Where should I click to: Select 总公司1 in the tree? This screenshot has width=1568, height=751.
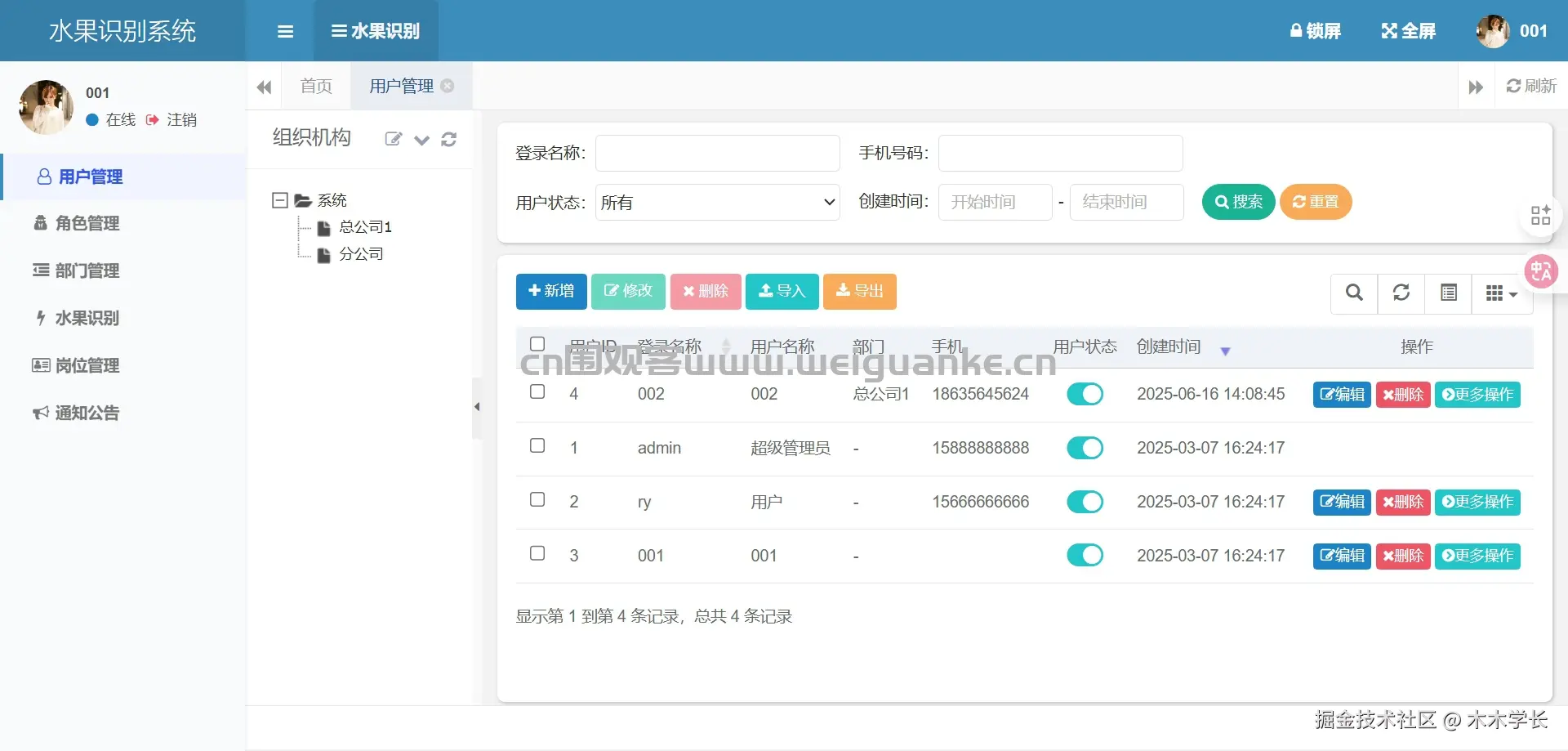(365, 227)
